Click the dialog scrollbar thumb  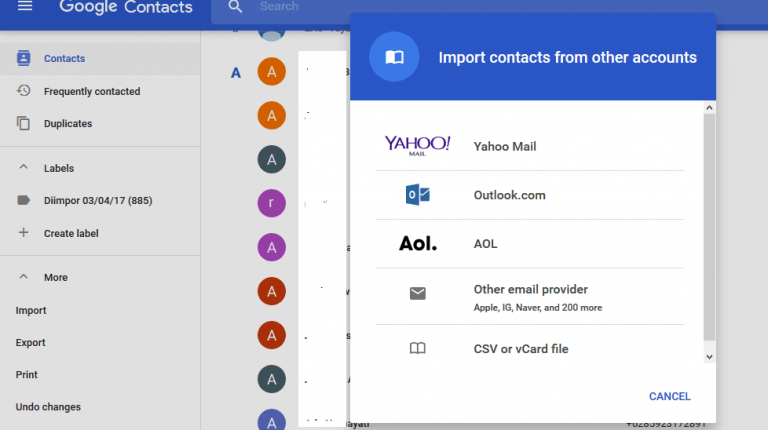tap(709, 227)
